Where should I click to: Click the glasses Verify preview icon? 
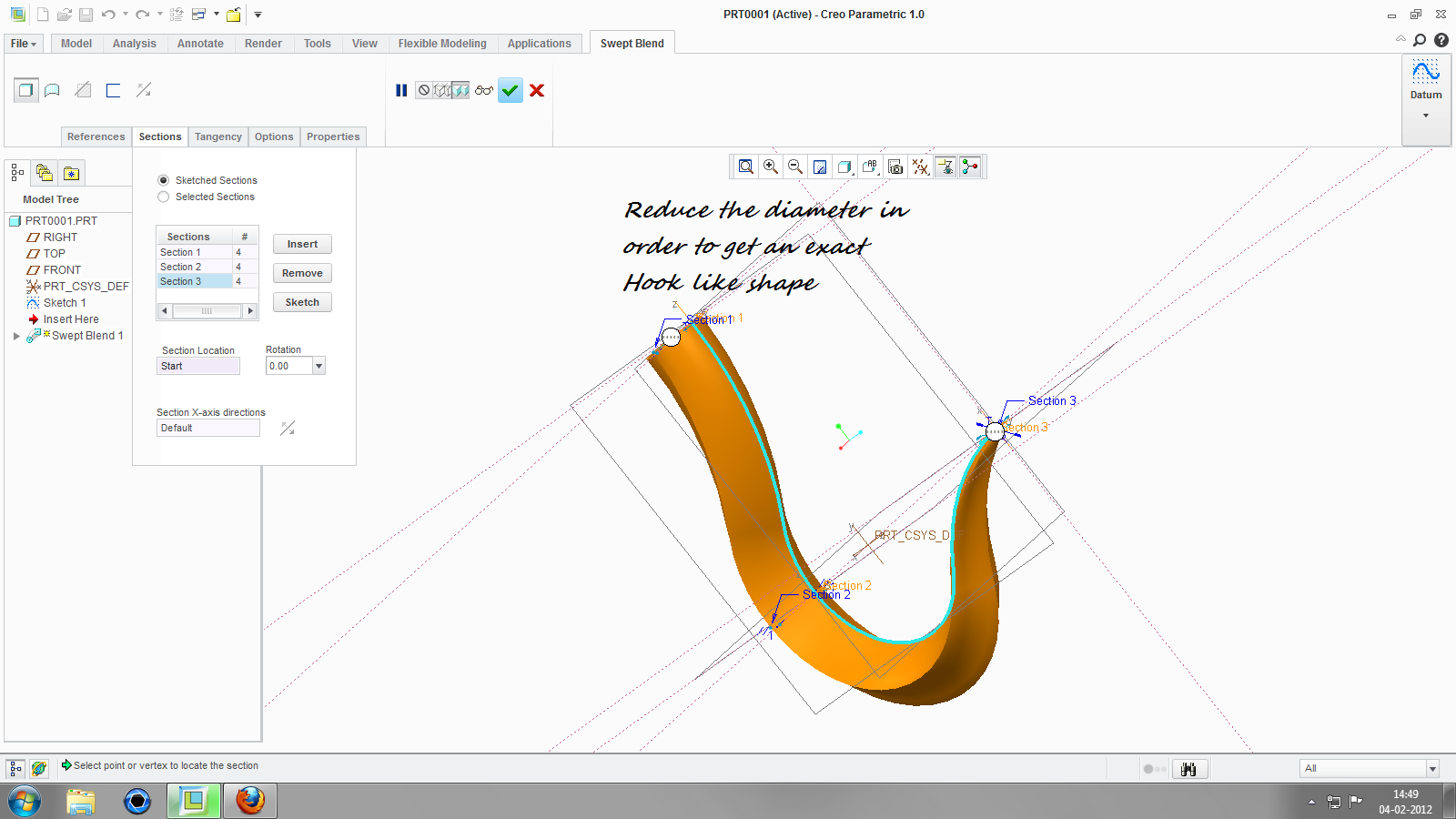484,90
